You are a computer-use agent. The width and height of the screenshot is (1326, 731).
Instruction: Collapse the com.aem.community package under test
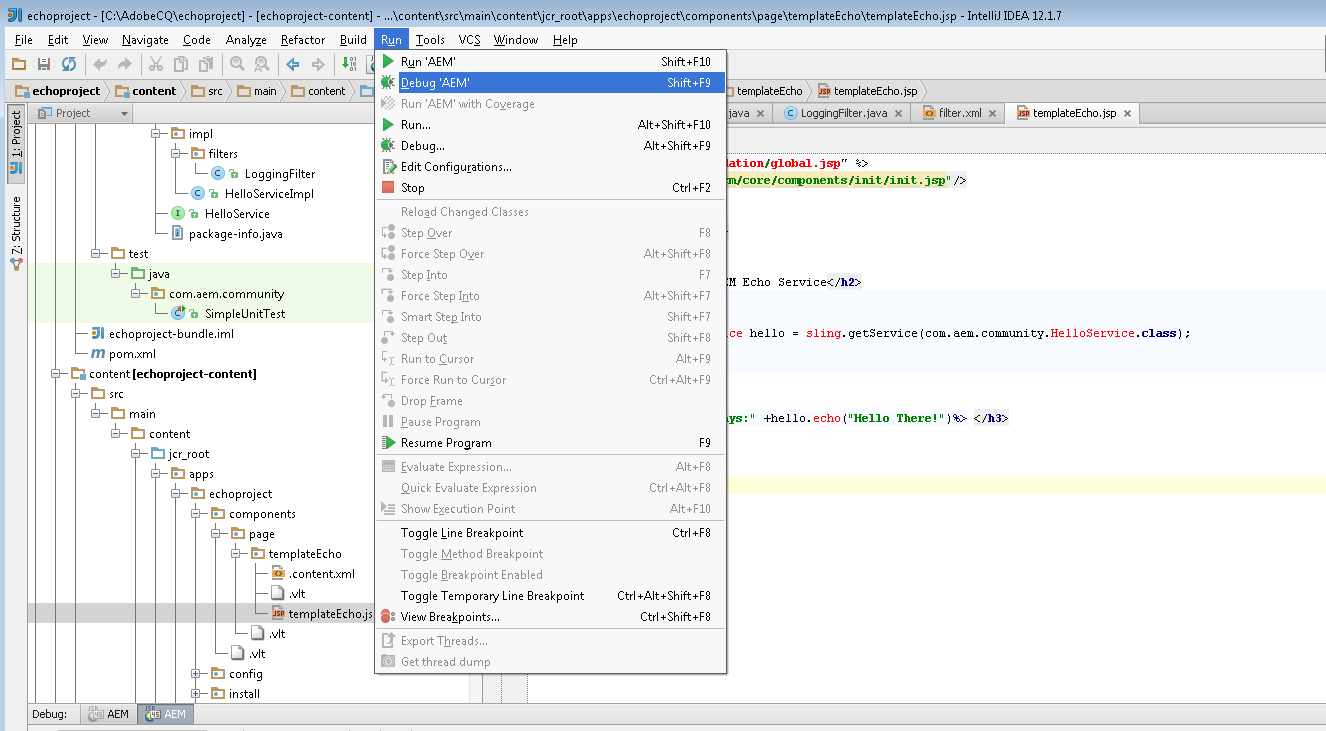[x=136, y=294]
